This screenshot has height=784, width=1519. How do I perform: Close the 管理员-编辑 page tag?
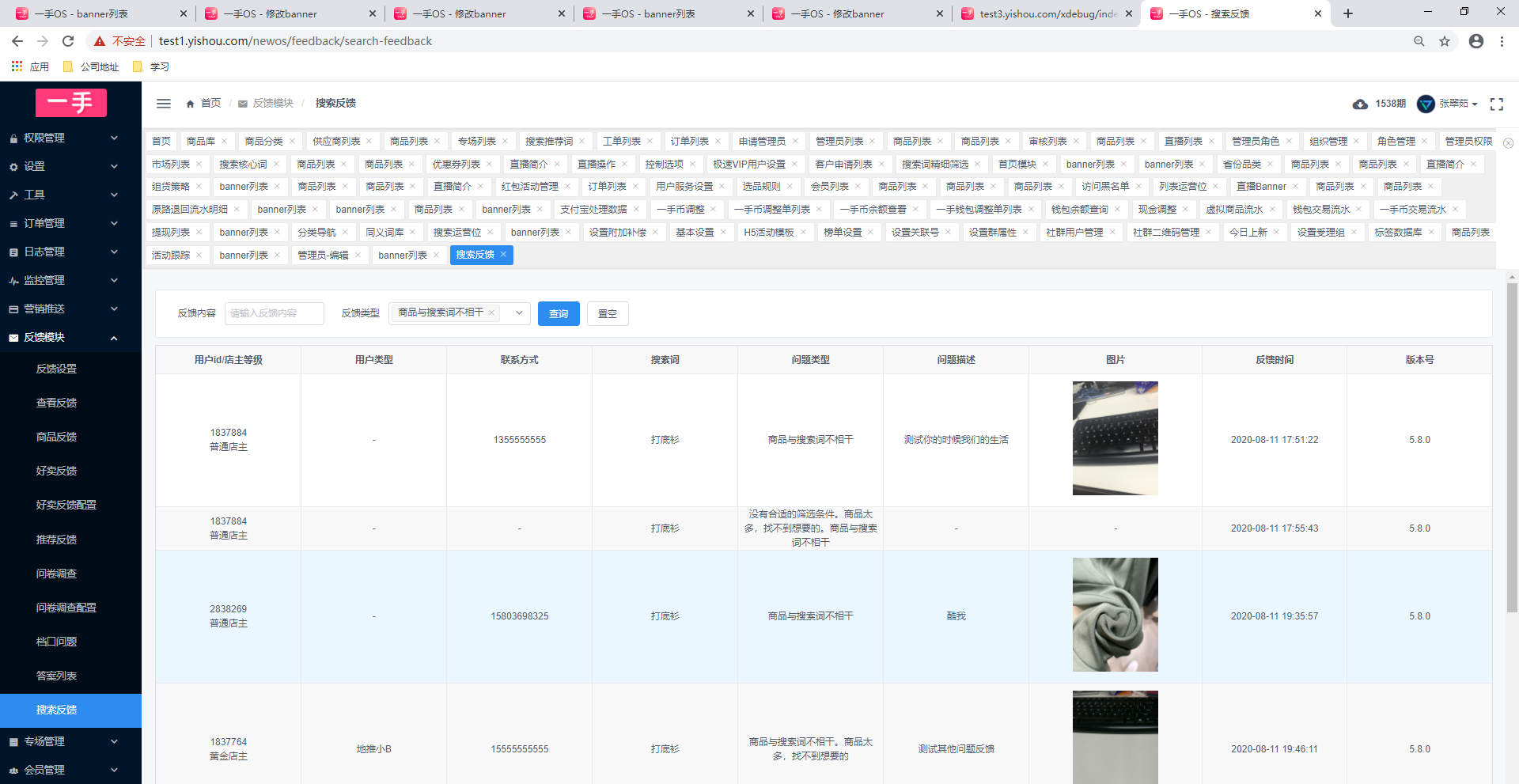358,255
